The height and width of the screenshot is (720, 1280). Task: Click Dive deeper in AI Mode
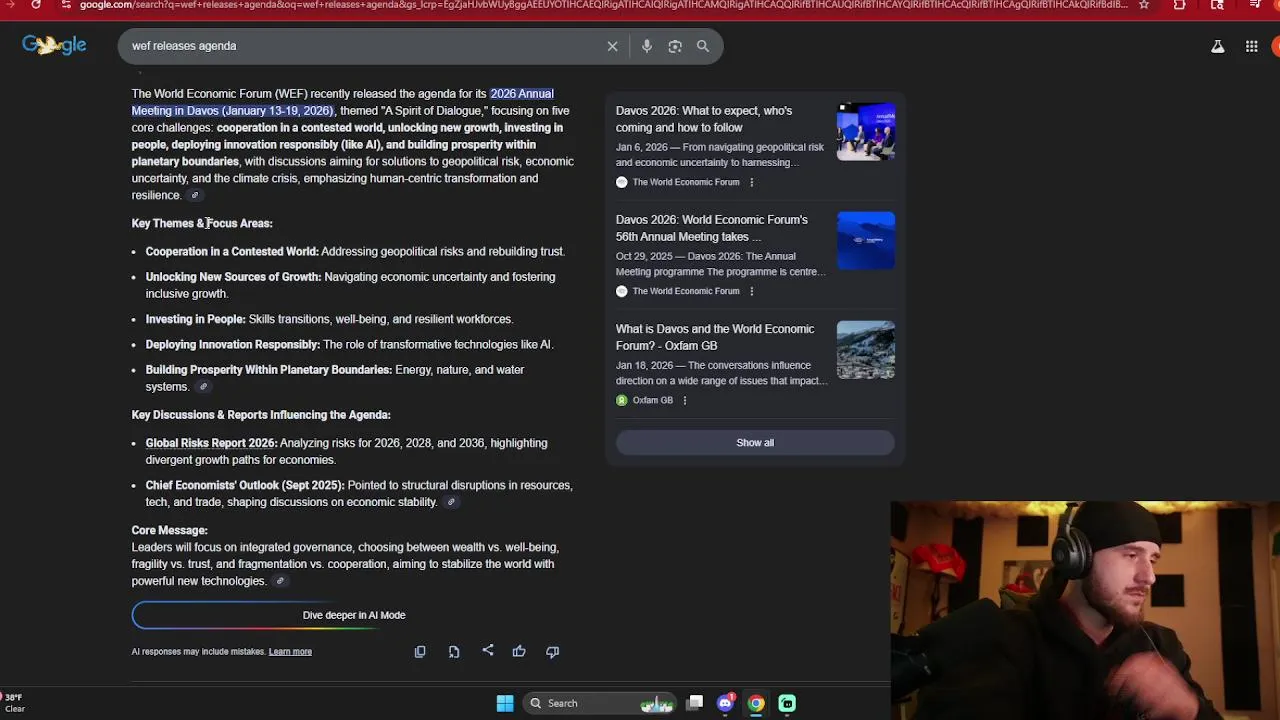(x=354, y=615)
